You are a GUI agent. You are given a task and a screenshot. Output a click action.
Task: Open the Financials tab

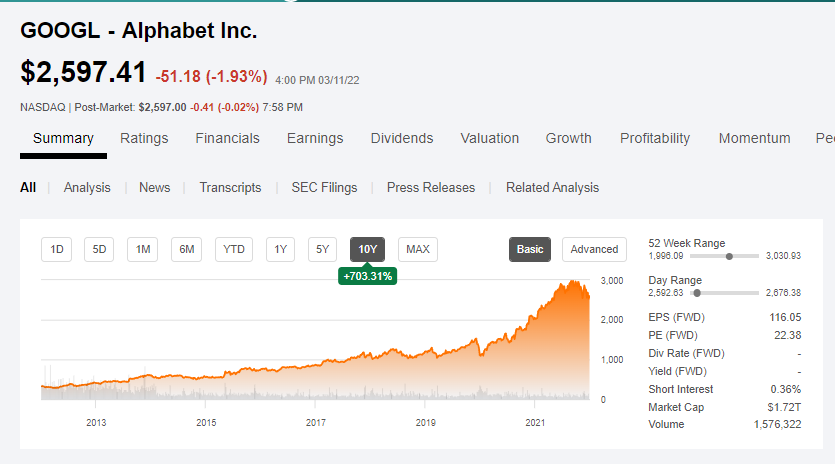tap(227, 139)
